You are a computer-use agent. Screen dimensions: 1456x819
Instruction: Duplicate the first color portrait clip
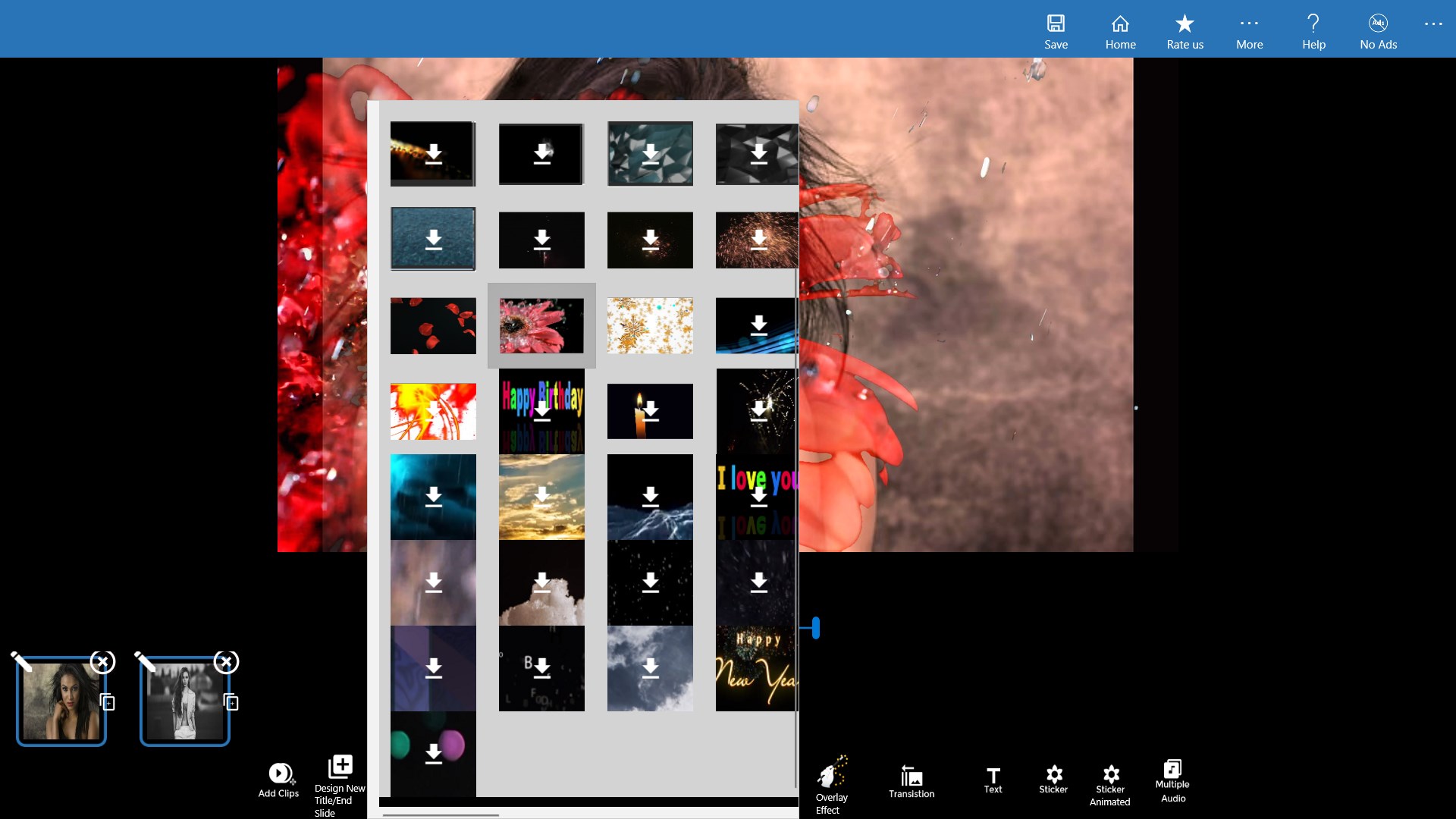108,702
